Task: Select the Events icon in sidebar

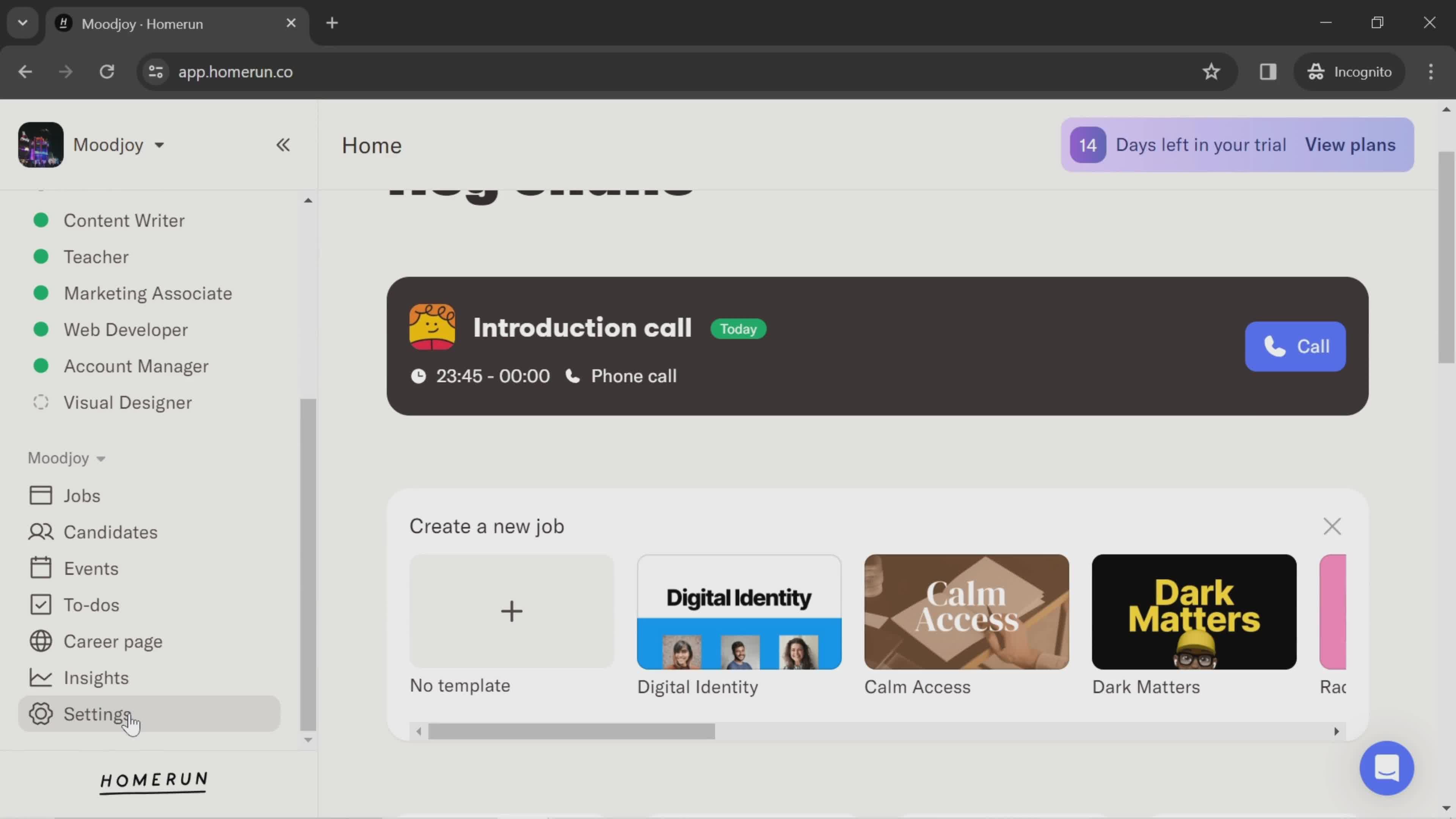Action: (40, 568)
